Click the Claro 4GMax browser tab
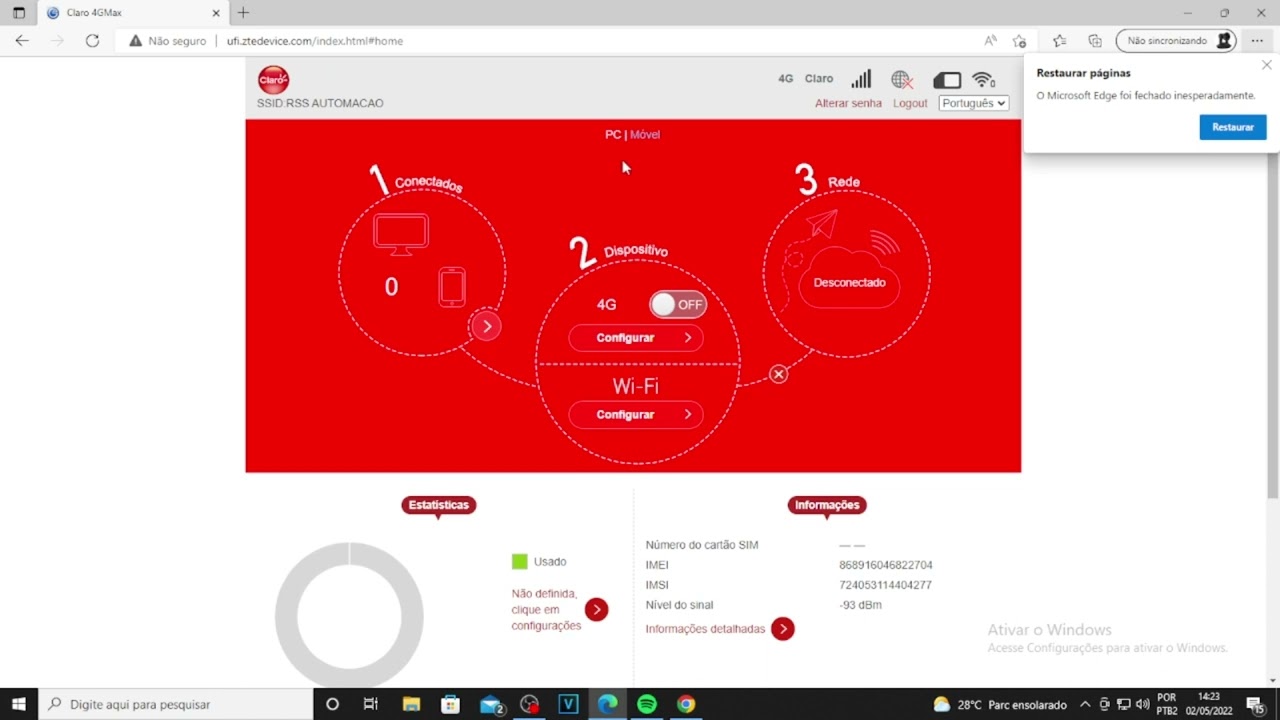 130,13
